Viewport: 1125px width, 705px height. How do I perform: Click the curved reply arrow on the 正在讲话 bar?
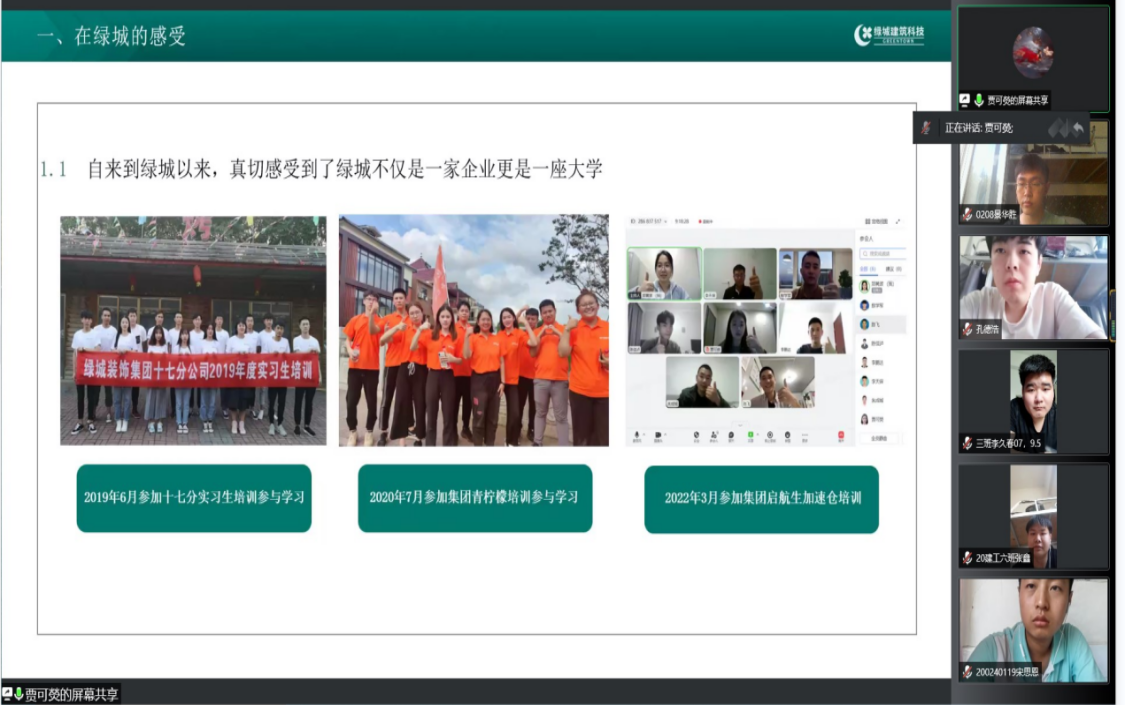coord(1078,128)
